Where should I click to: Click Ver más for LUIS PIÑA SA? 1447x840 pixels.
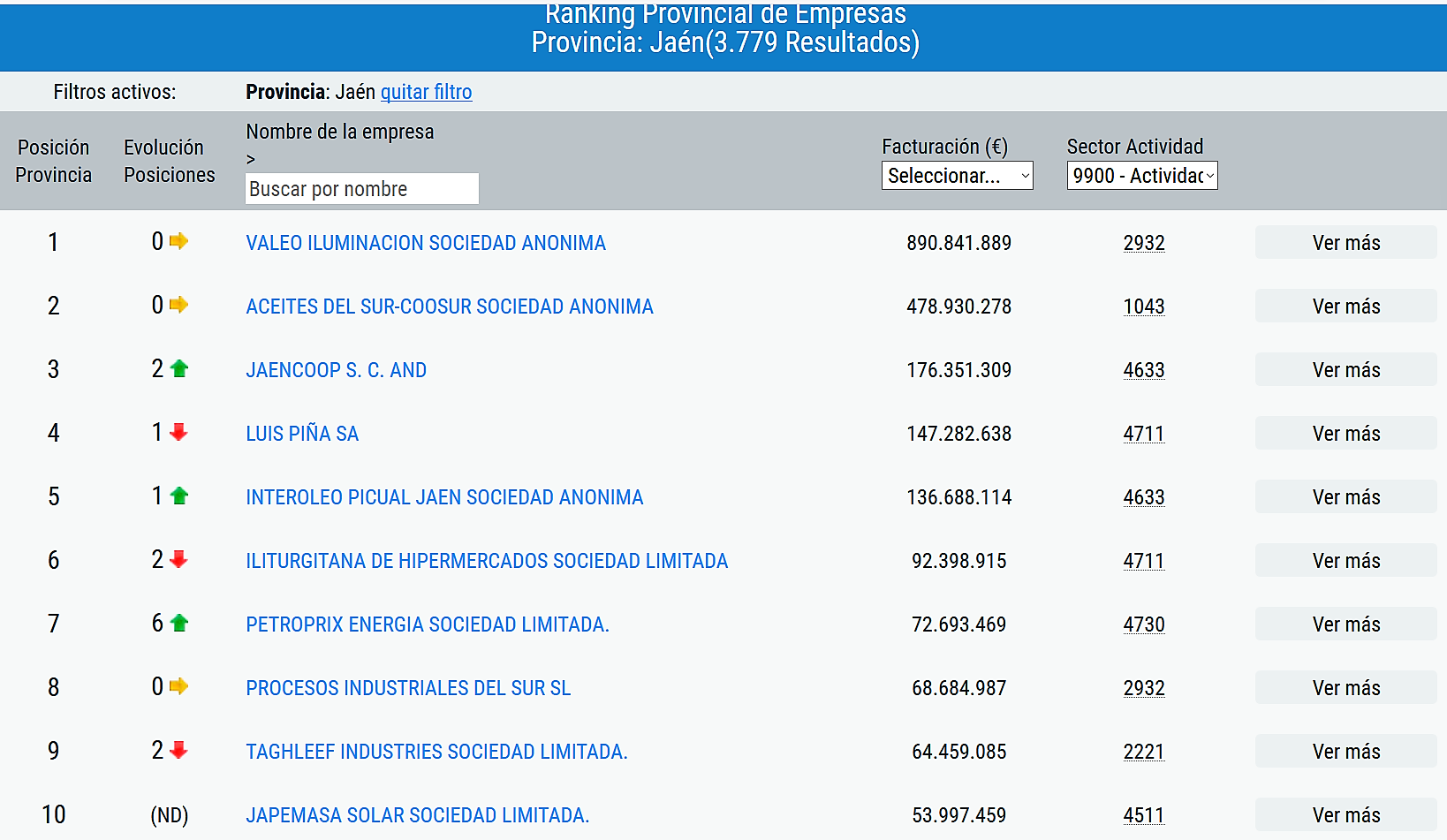coord(1345,433)
